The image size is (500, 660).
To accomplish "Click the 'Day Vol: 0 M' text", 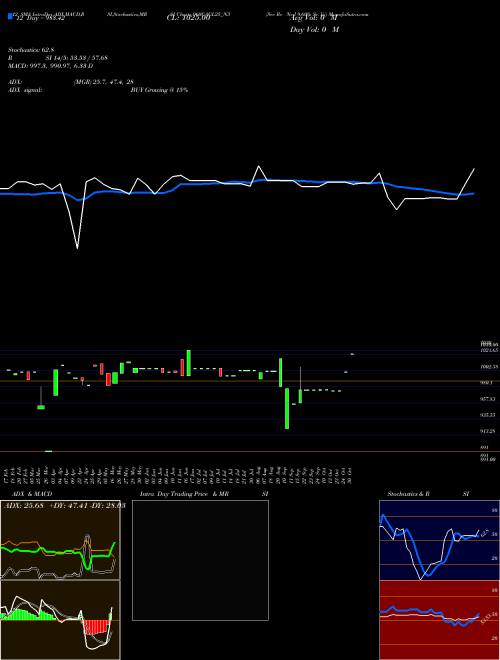I will (314, 30).
